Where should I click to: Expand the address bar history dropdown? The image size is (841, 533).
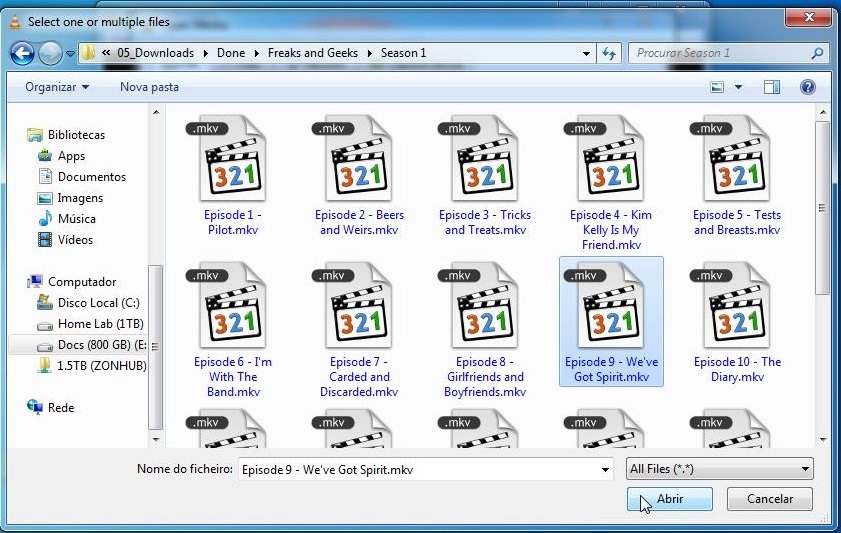click(586, 53)
